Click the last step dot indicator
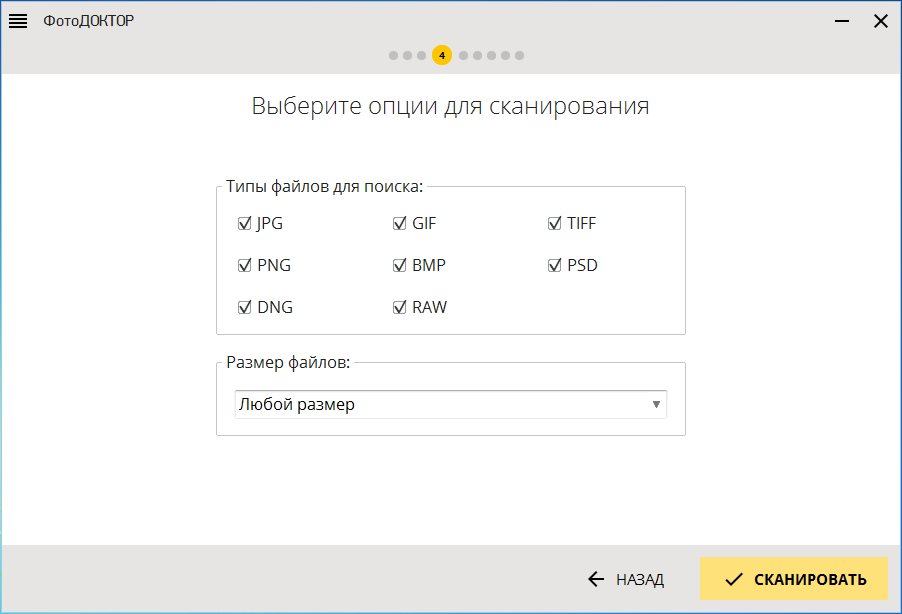The image size is (902, 614). pyautogui.click(x=519, y=55)
